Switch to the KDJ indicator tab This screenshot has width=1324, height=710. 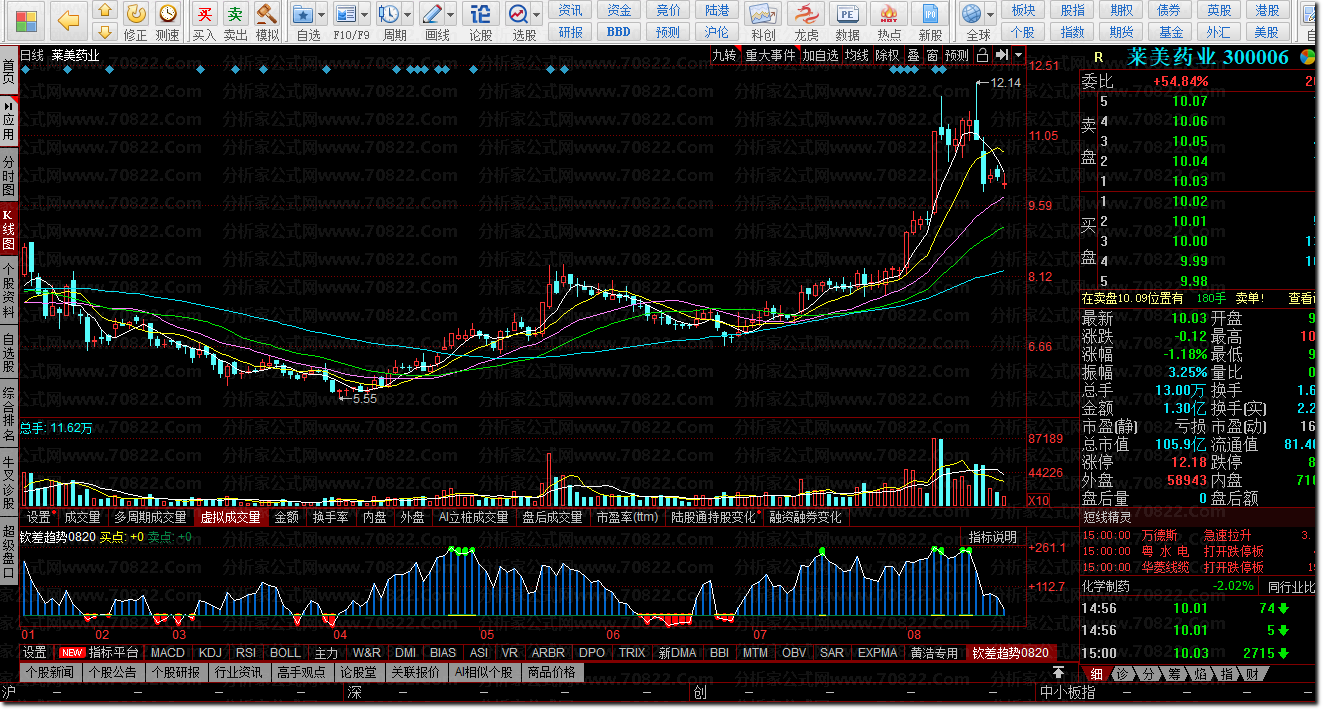point(210,653)
